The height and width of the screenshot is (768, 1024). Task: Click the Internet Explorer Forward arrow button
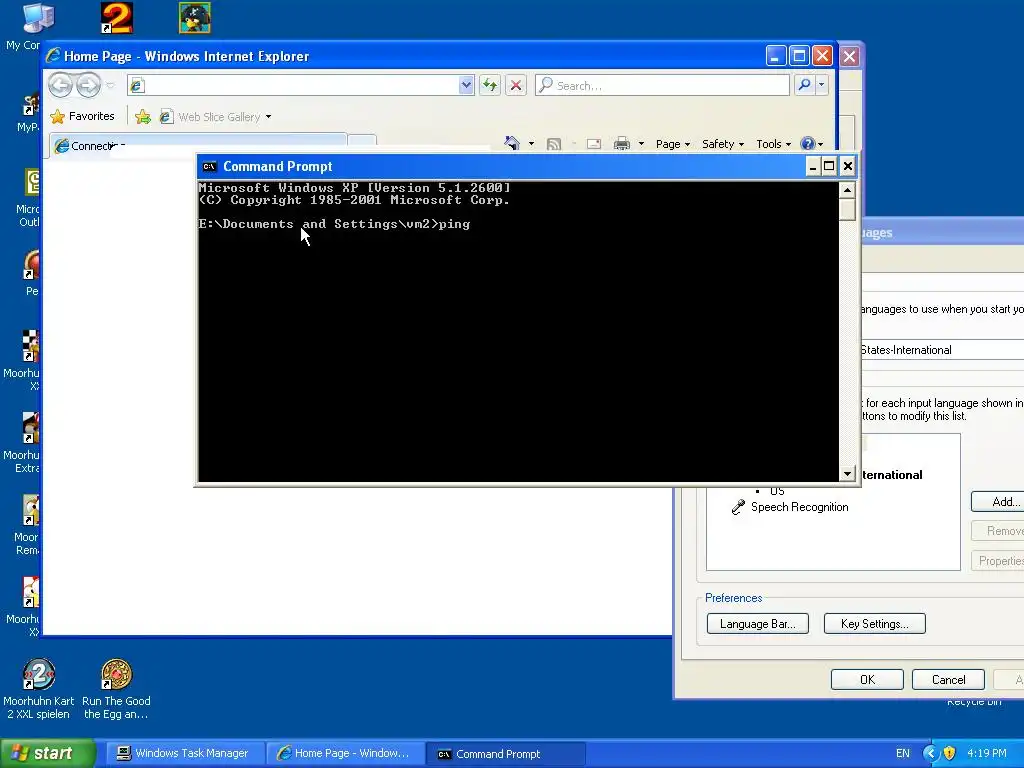(x=88, y=85)
